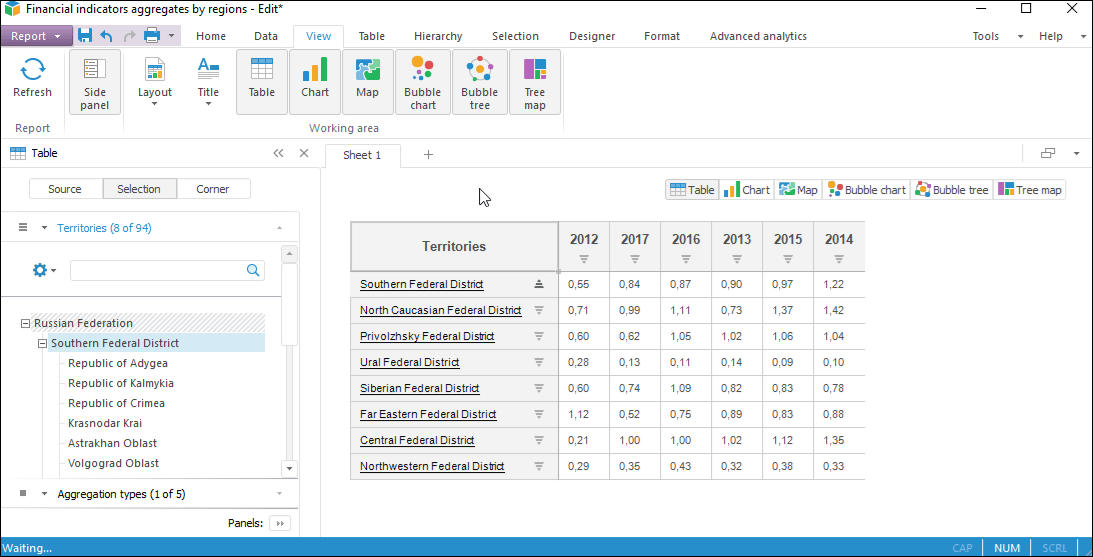Image resolution: width=1093 pixels, height=557 pixels.
Task: Click the Undo arrow icon
Action: point(107,36)
